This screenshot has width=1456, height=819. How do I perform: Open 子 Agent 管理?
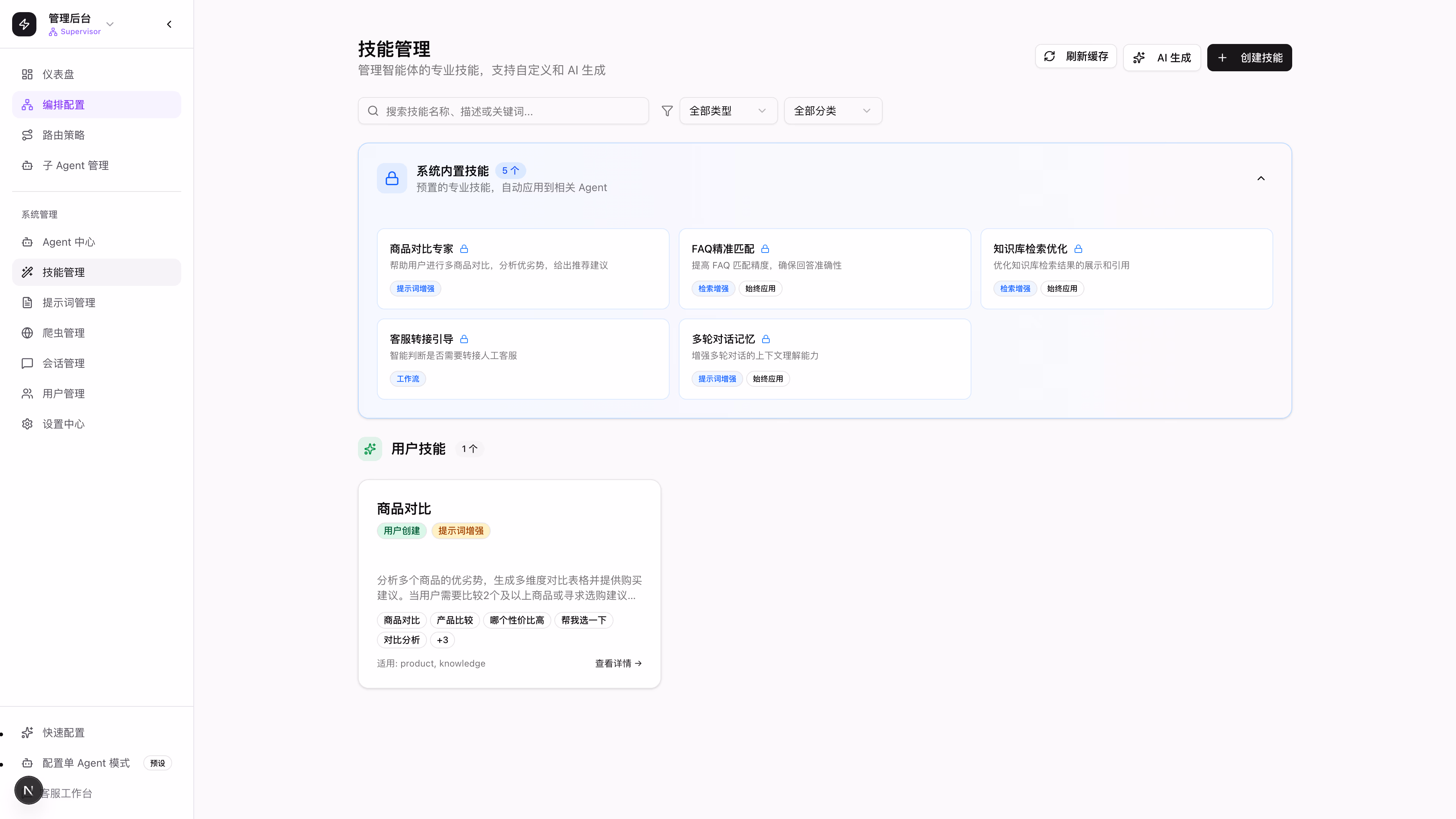97,165
